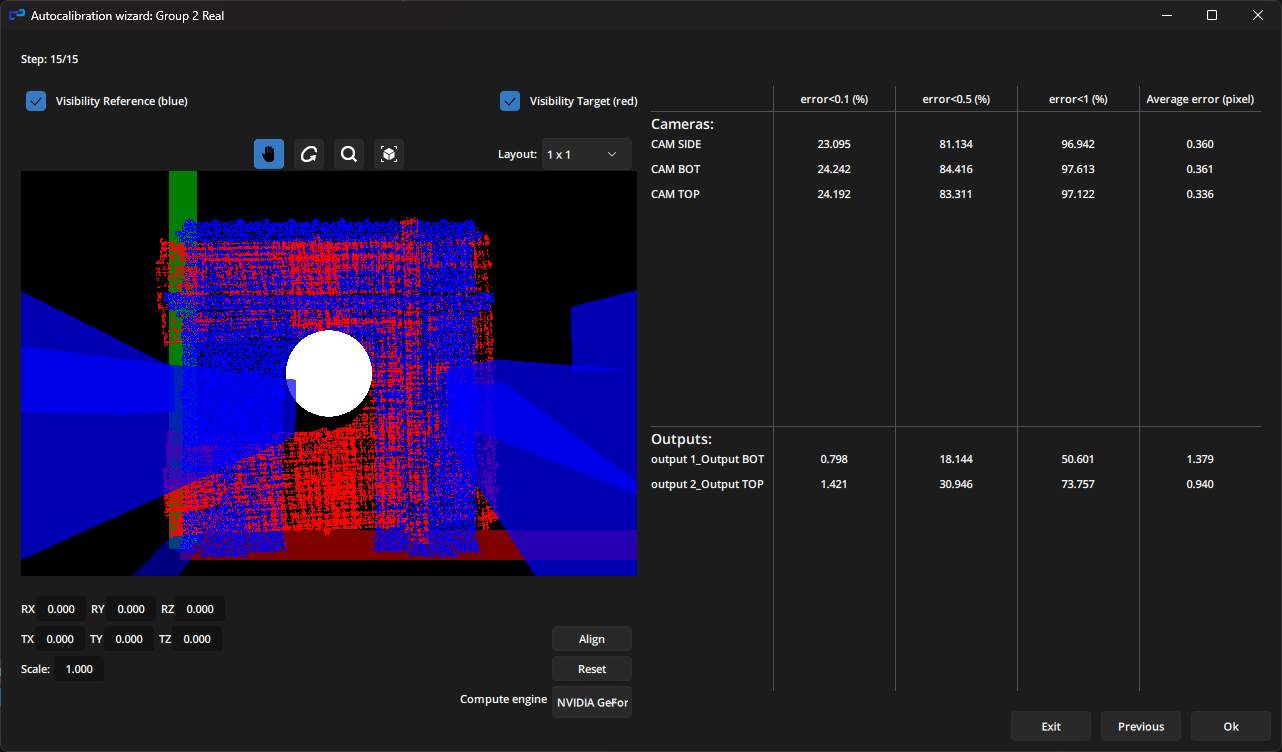Activate the rotate view tool
Viewport: 1282px width, 752px height.
click(308, 153)
